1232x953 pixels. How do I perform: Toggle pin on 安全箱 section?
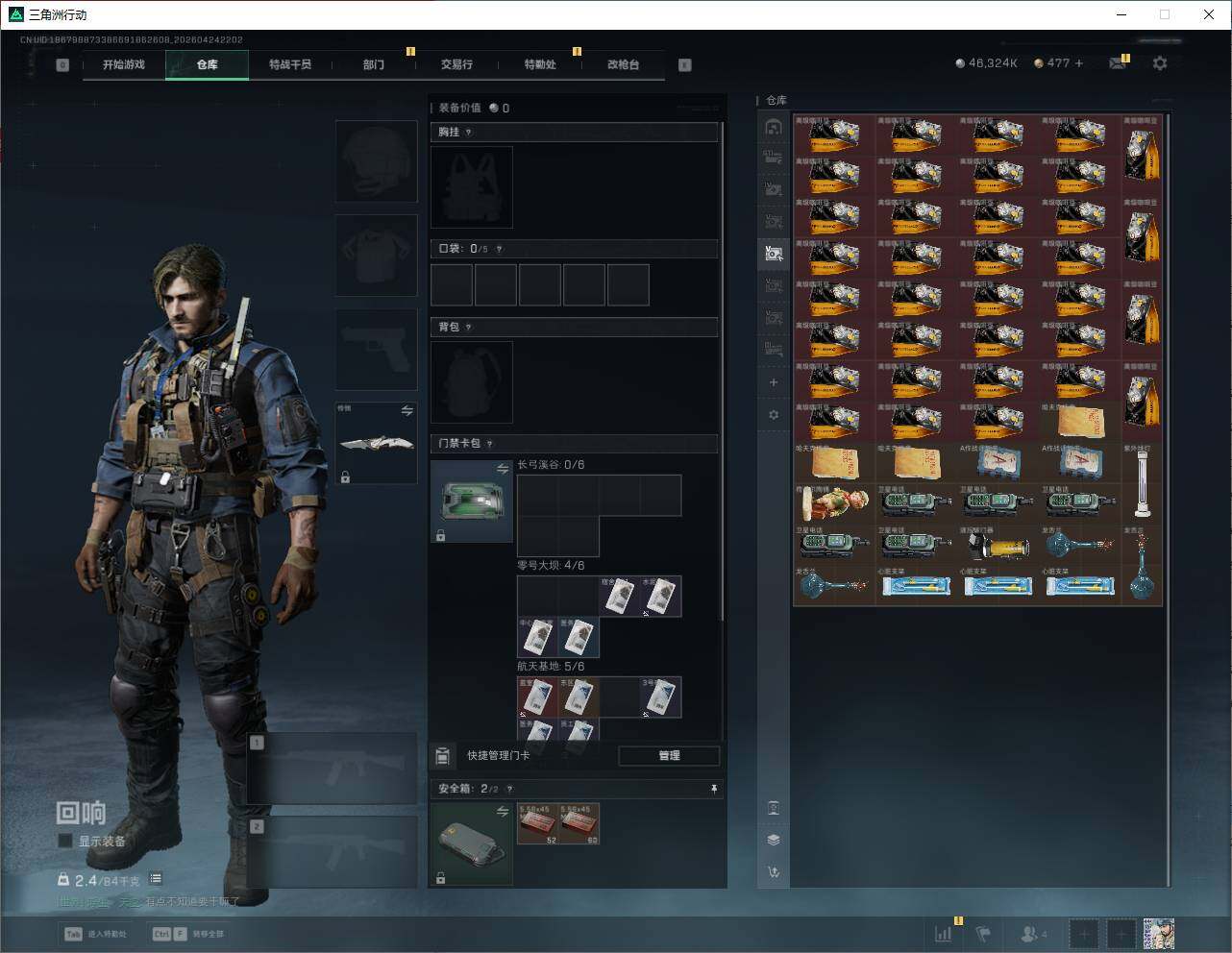point(713,789)
